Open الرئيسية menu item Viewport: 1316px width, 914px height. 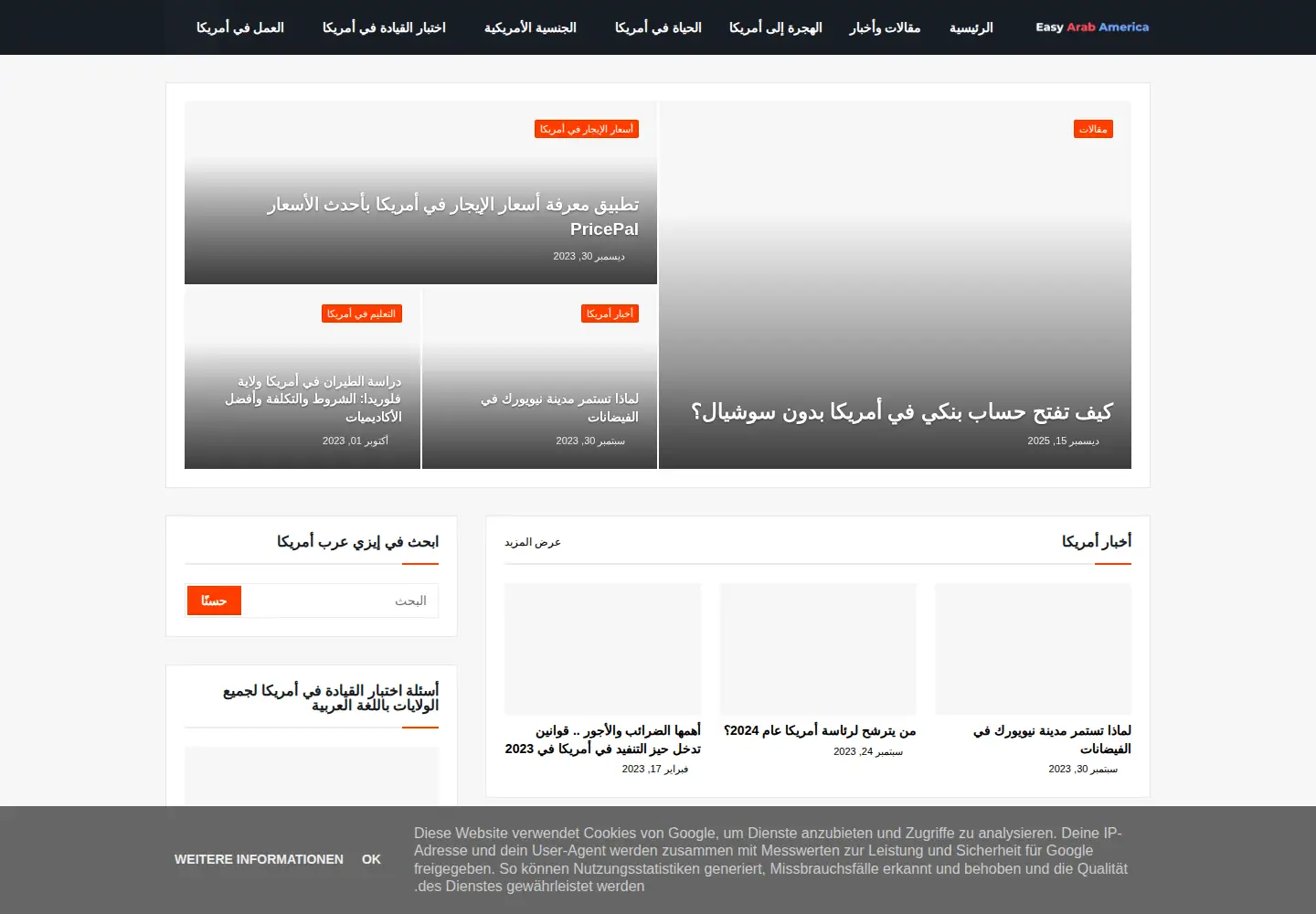(x=971, y=27)
